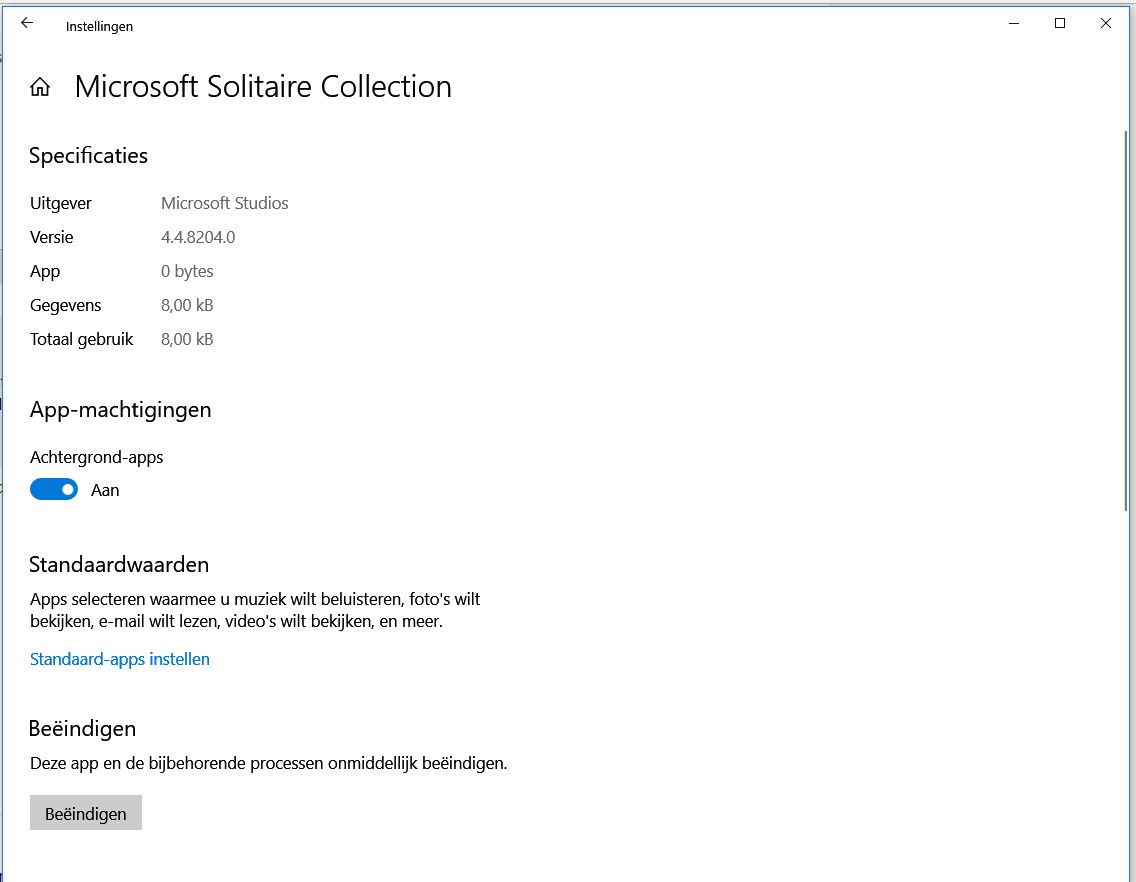This screenshot has width=1136, height=882.
Task: Open Settings home via the house icon
Action: point(40,87)
